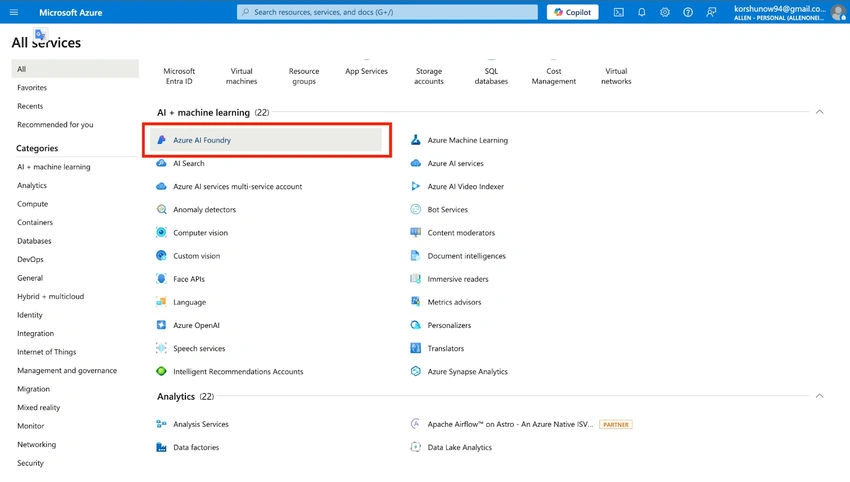Choose the Databases category
The image size is (850, 482).
34,241
